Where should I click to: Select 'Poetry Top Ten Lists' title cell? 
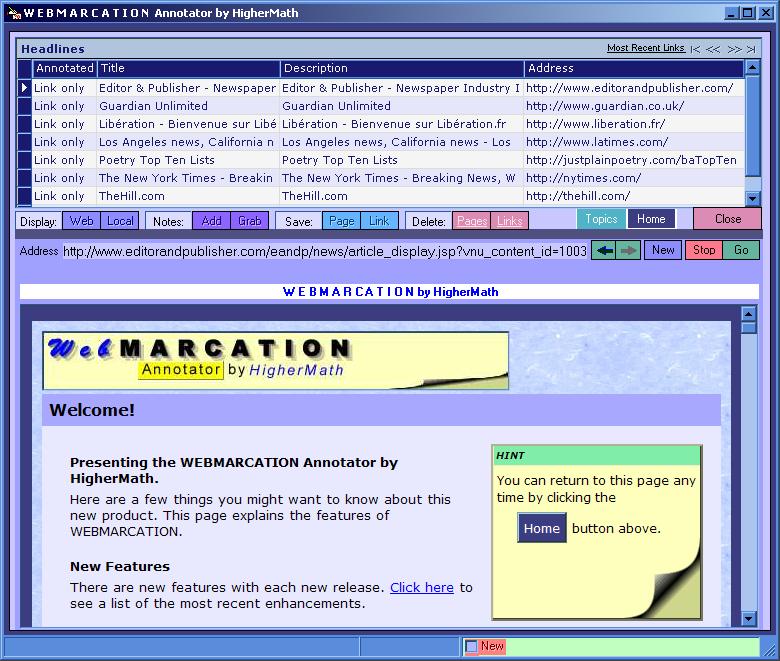click(x=188, y=160)
